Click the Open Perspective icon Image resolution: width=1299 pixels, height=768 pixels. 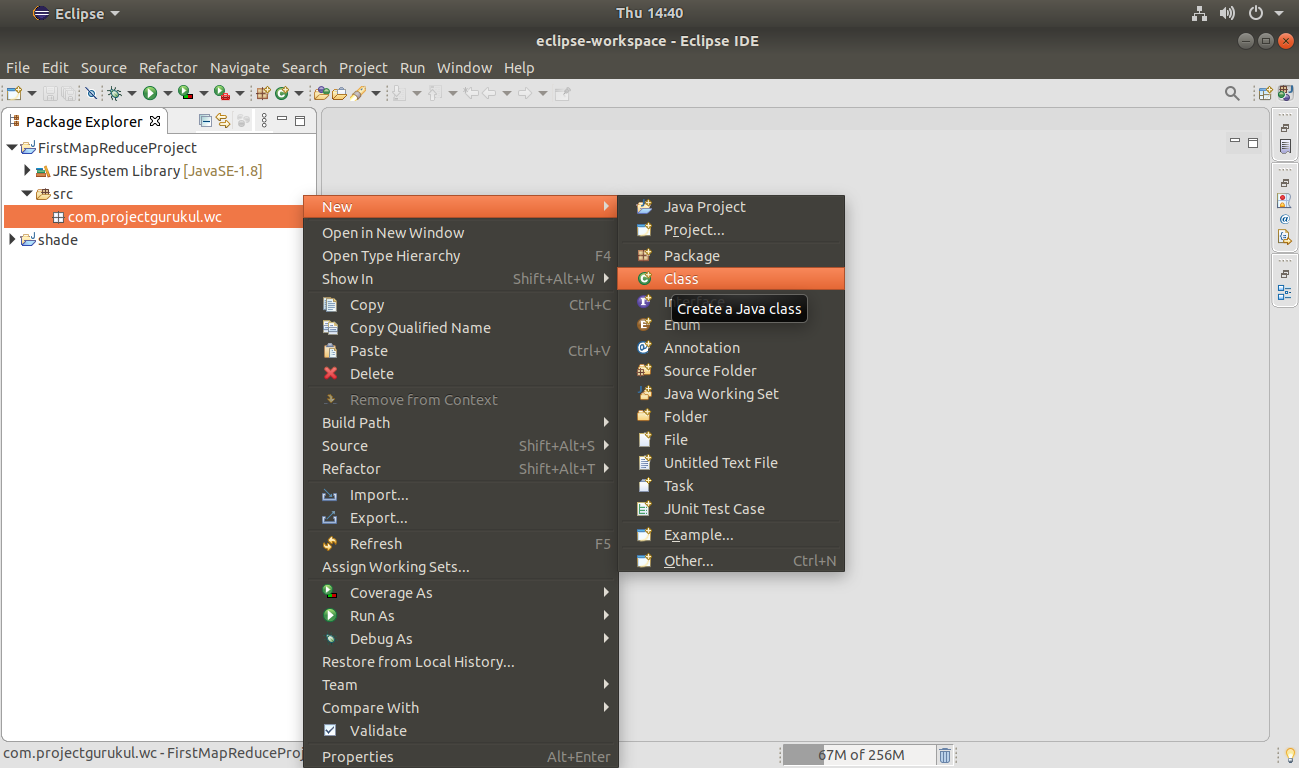click(x=1266, y=93)
